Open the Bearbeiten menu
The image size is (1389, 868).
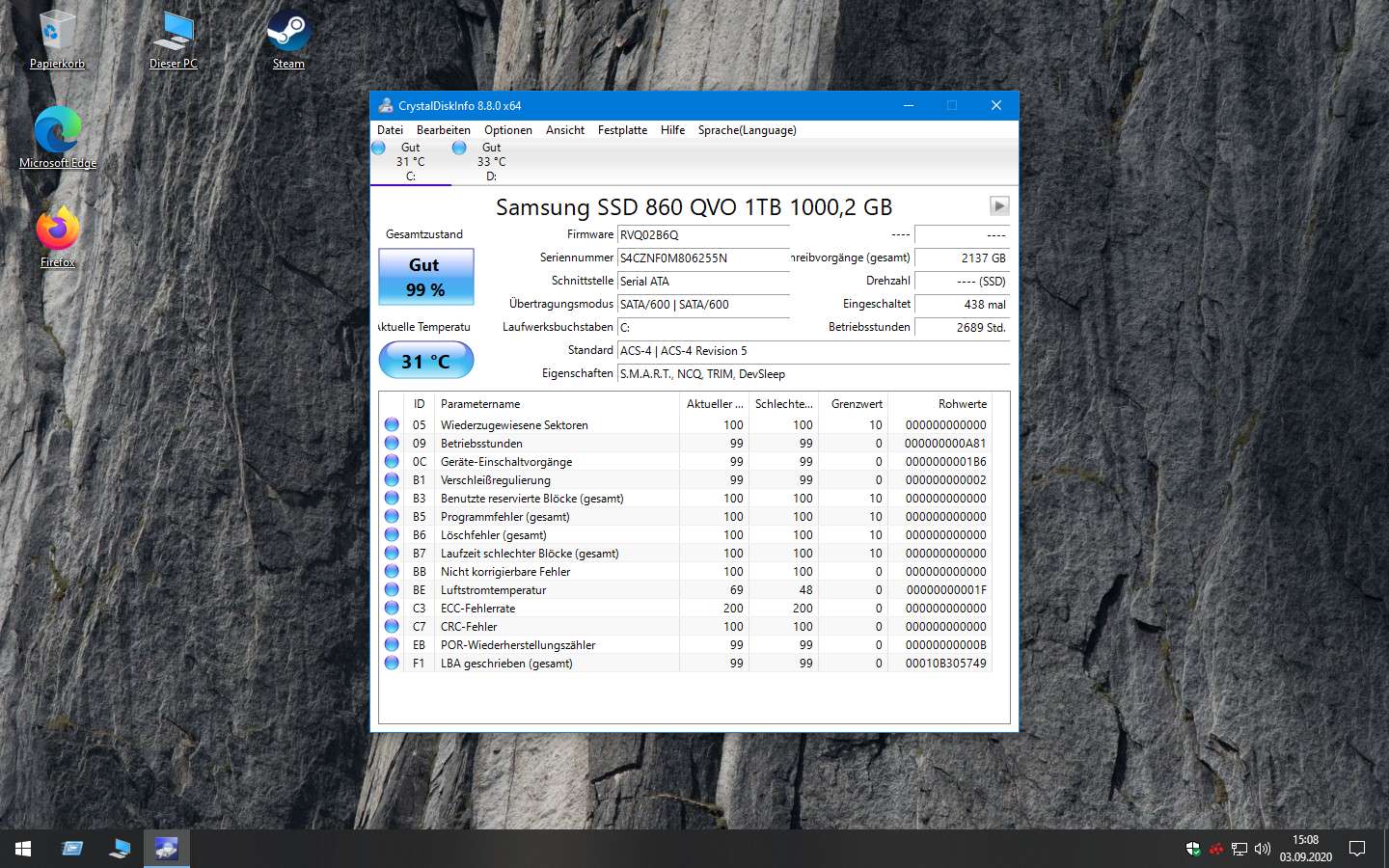point(444,130)
